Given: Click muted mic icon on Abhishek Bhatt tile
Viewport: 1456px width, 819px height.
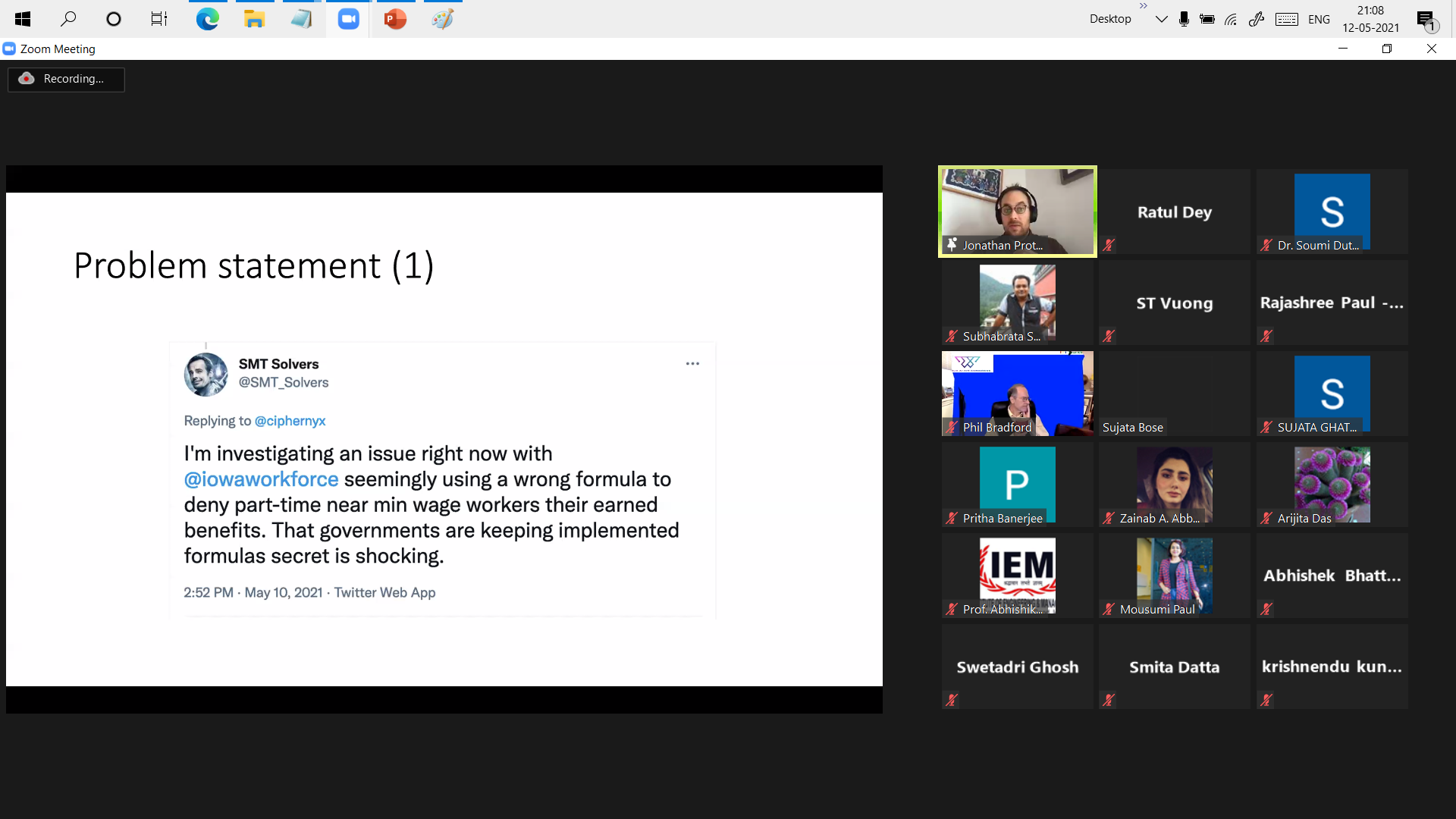Looking at the screenshot, I should coord(1266,609).
